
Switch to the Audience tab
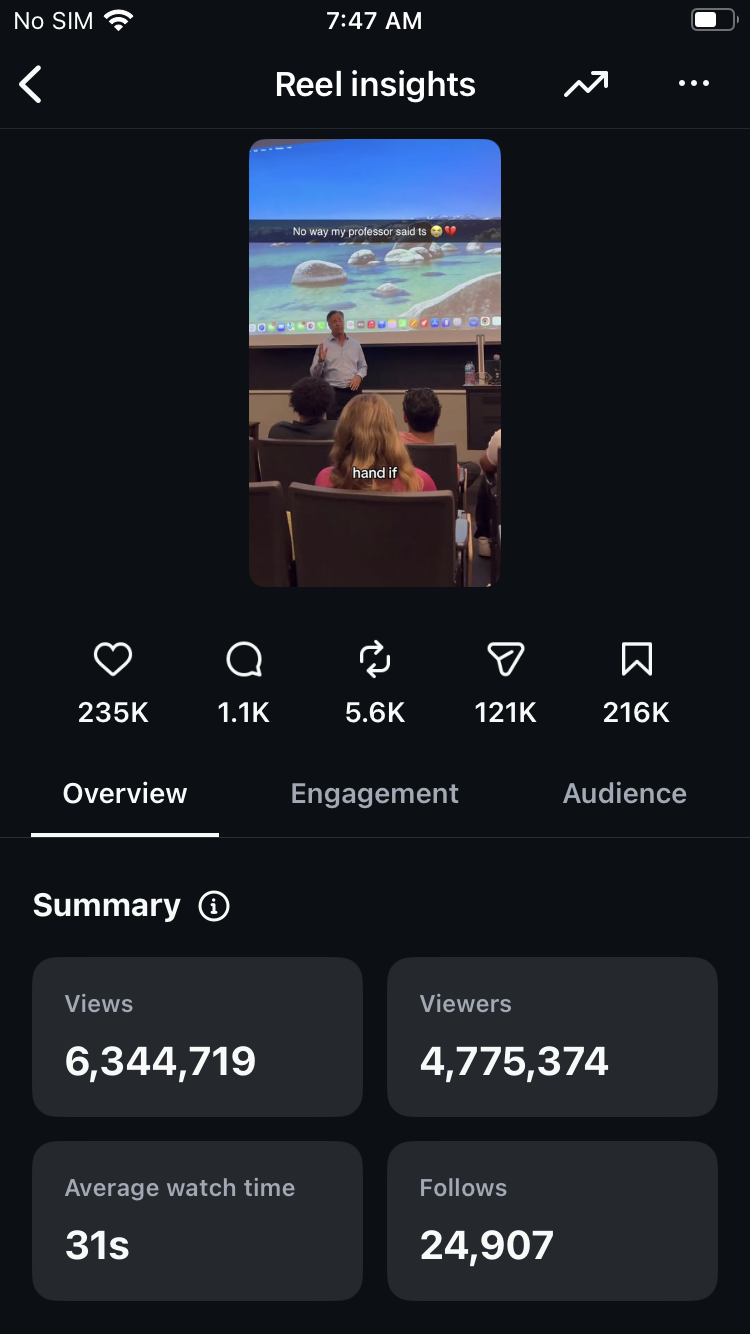click(x=625, y=794)
